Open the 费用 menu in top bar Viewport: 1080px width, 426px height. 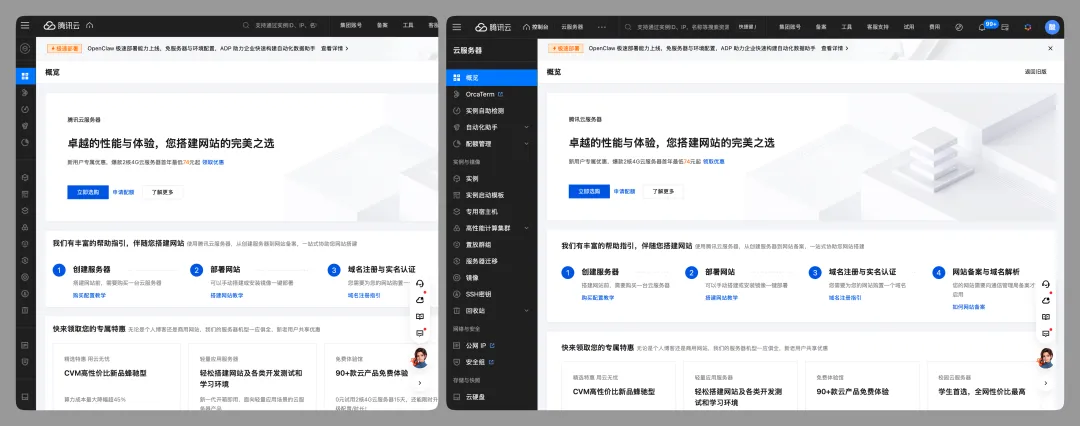(x=934, y=27)
